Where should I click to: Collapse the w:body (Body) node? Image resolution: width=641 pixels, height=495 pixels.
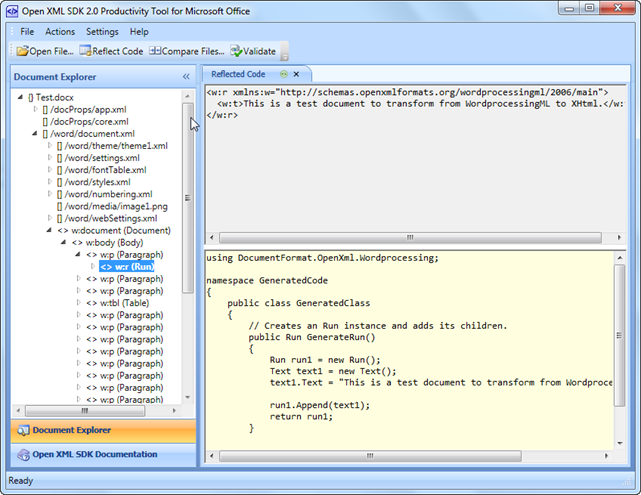pos(63,242)
